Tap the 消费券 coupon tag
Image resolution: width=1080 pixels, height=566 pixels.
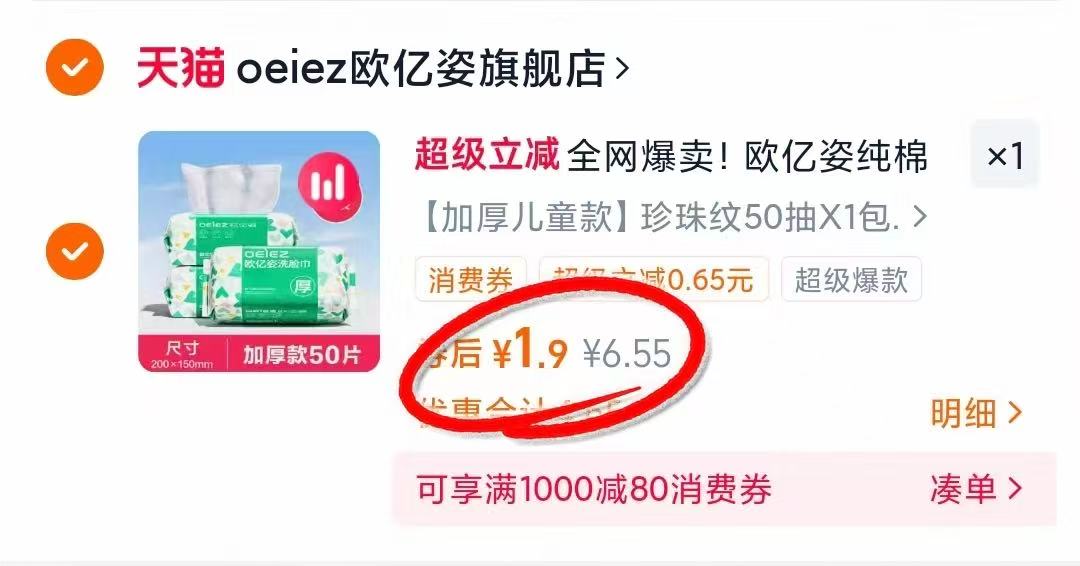(470, 280)
